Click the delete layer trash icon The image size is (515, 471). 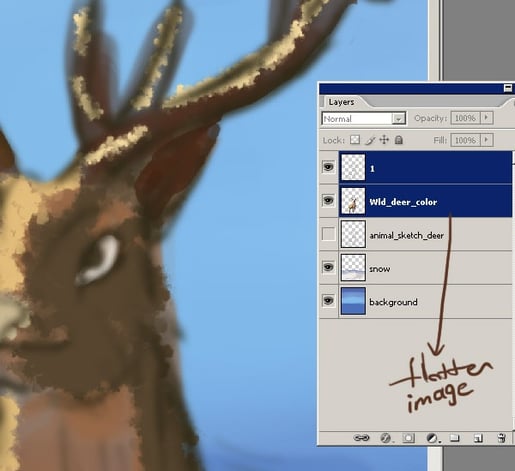click(x=502, y=438)
